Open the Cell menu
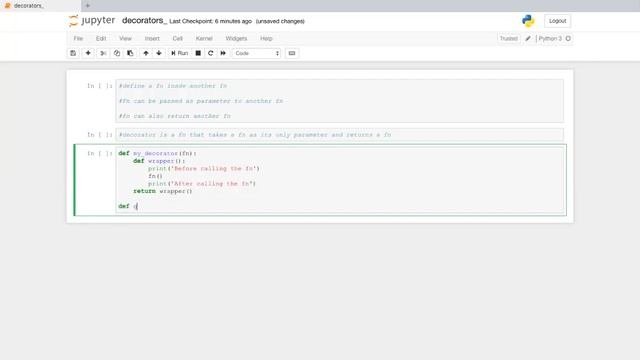Image resolution: width=640 pixels, height=360 pixels. click(x=178, y=38)
